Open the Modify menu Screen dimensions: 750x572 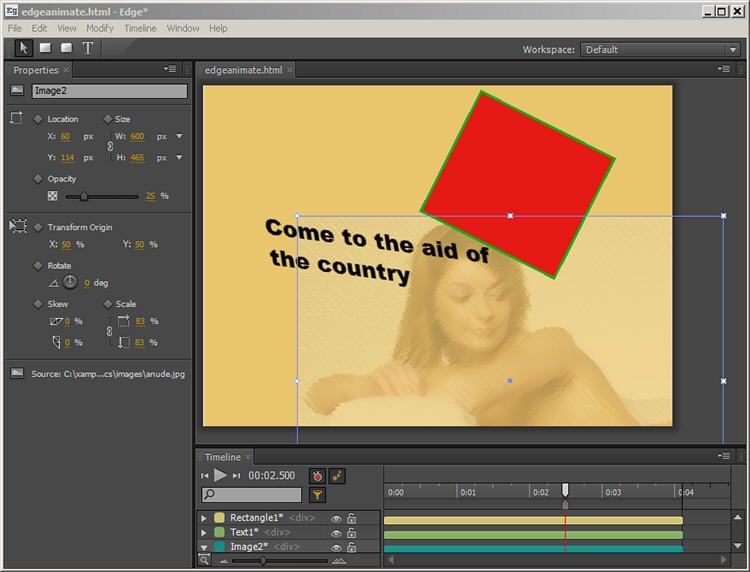point(100,28)
